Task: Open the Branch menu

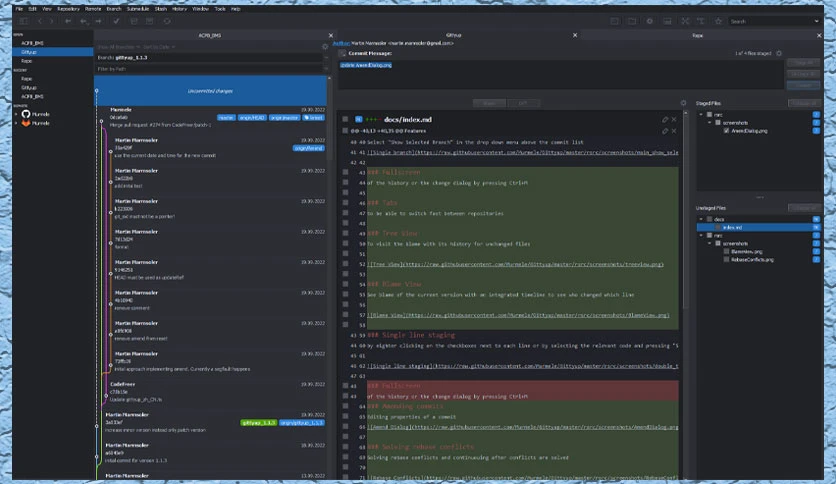Action: point(114,9)
